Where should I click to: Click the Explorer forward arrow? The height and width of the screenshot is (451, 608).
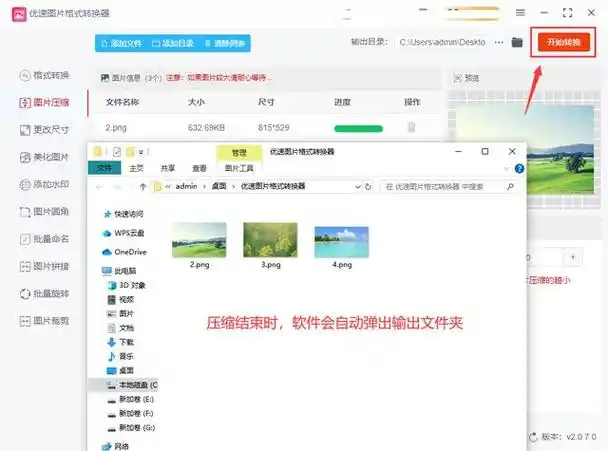117,187
